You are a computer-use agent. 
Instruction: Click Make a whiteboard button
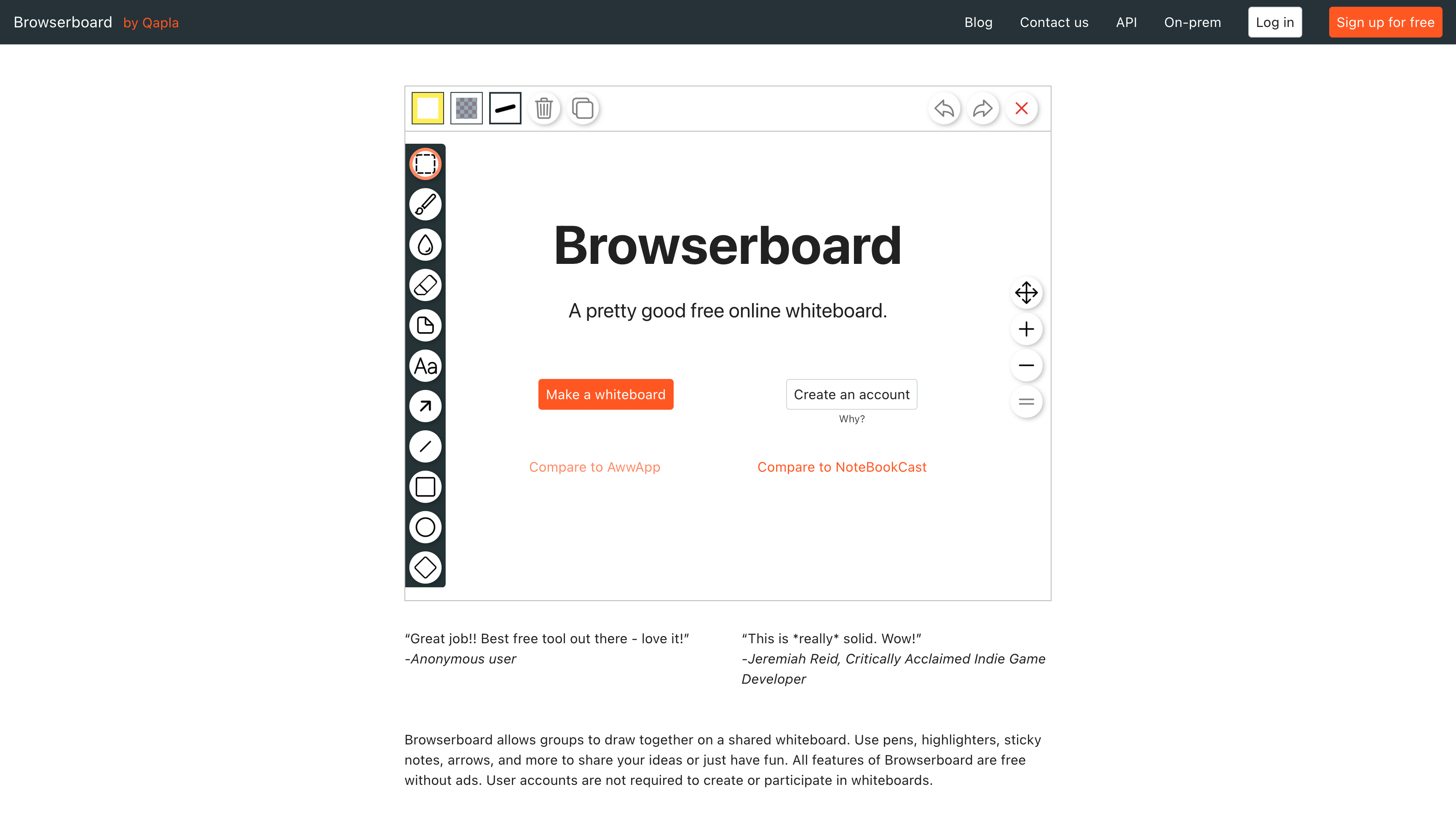click(x=605, y=394)
